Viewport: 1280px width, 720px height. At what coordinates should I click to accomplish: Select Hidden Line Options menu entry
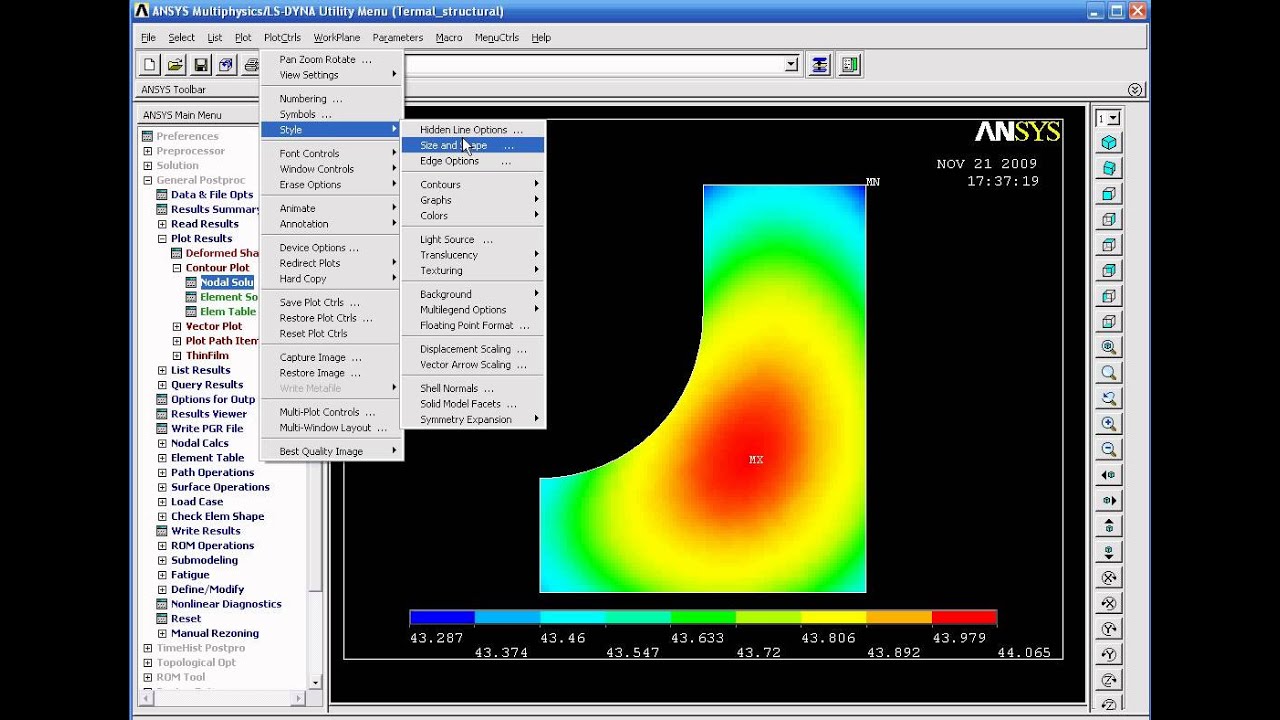(x=473, y=130)
